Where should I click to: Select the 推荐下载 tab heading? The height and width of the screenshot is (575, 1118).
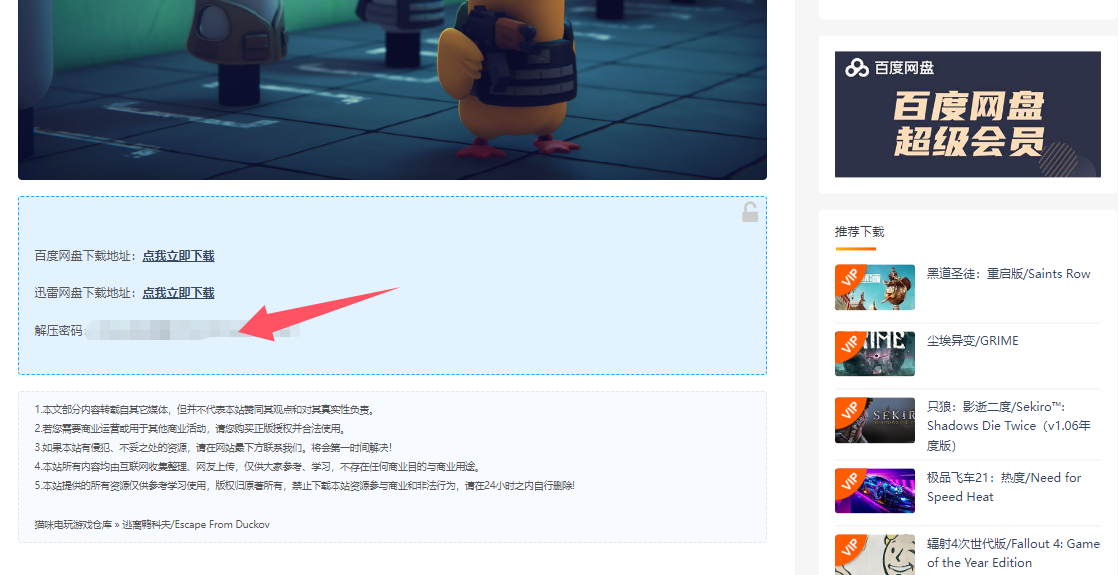point(859,232)
